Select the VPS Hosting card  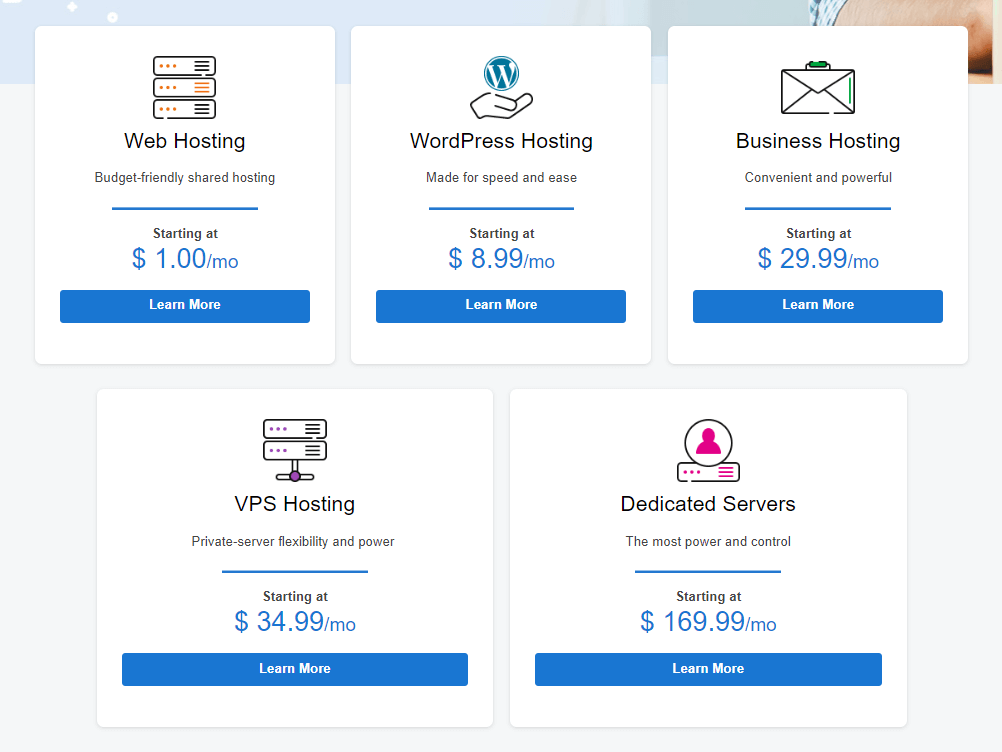[x=294, y=557]
